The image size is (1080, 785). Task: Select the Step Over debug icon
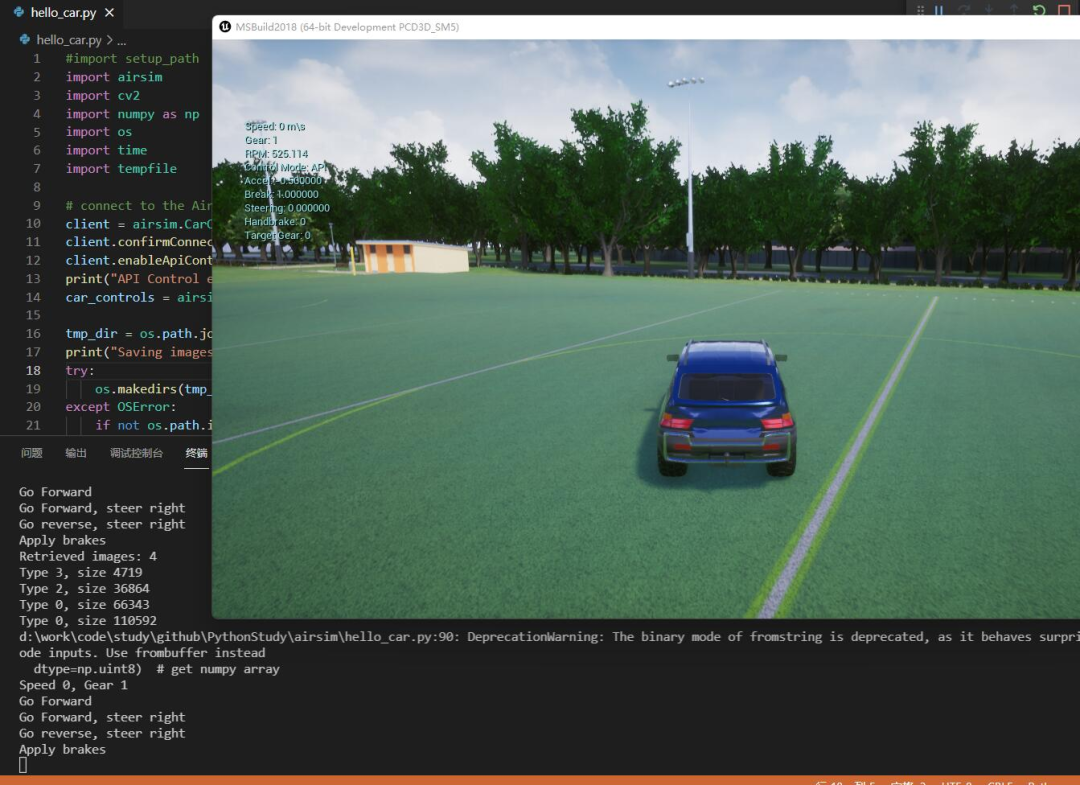[x=964, y=9]
